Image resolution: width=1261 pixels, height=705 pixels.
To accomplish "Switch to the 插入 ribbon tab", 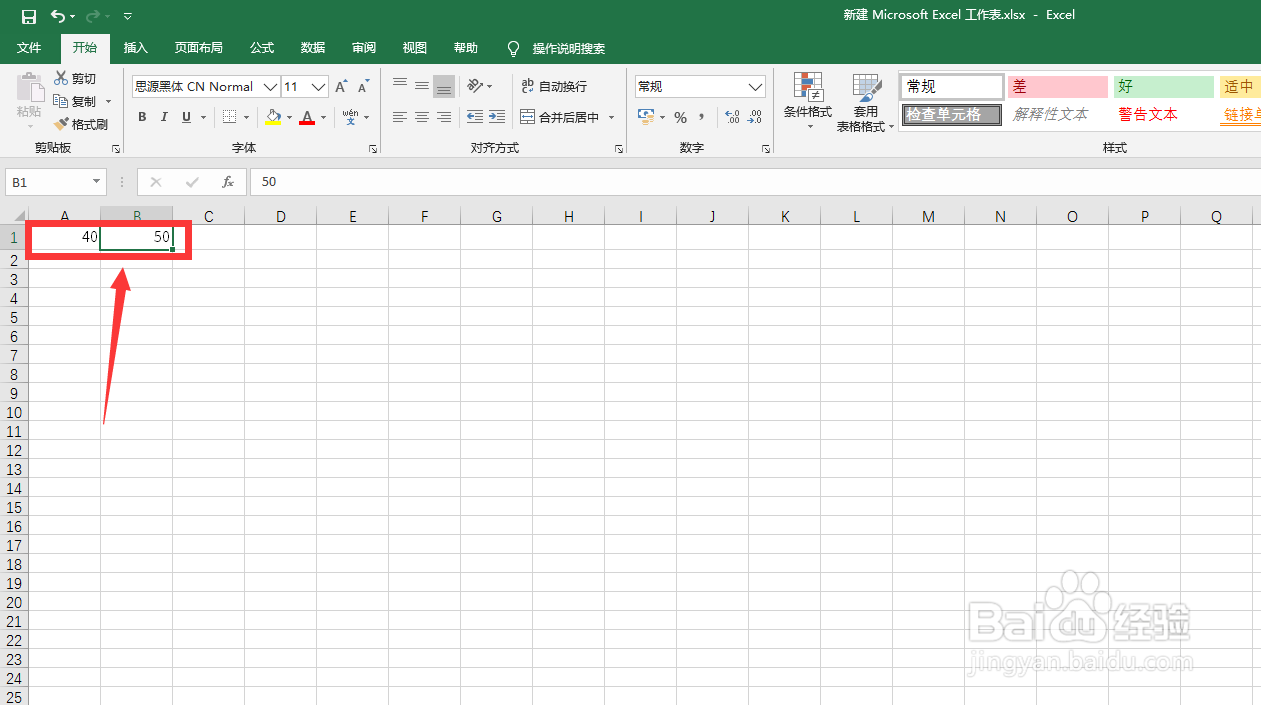I will coord(135,48).
